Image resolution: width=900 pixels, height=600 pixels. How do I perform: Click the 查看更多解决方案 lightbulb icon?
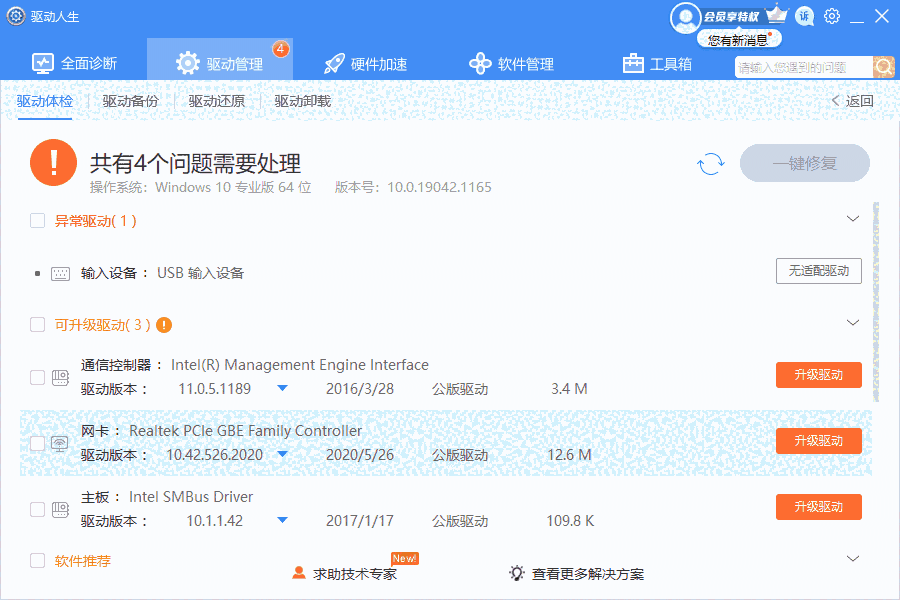[x=517, y=573]
